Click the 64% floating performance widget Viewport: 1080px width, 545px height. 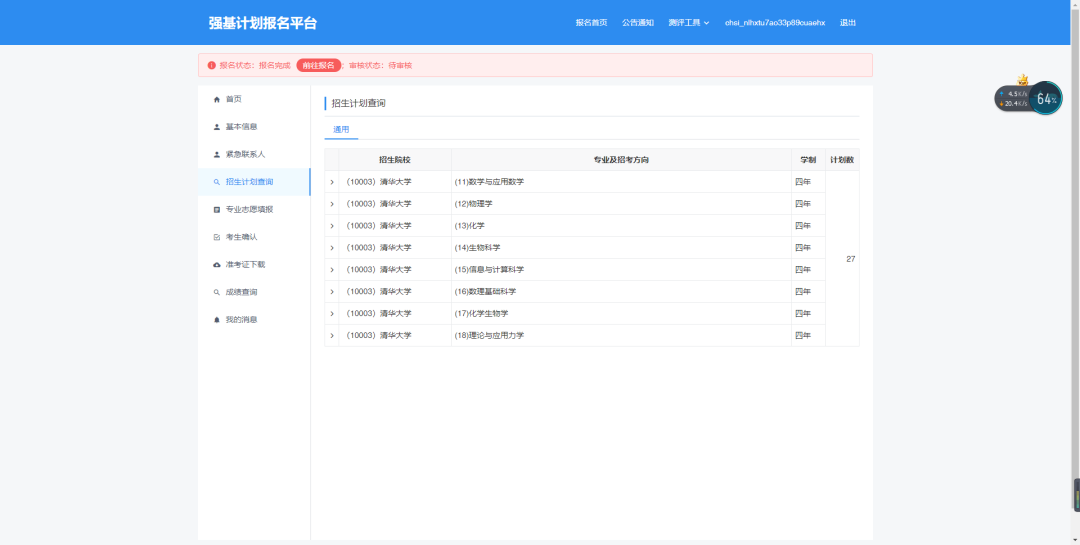coord(1046,99)
